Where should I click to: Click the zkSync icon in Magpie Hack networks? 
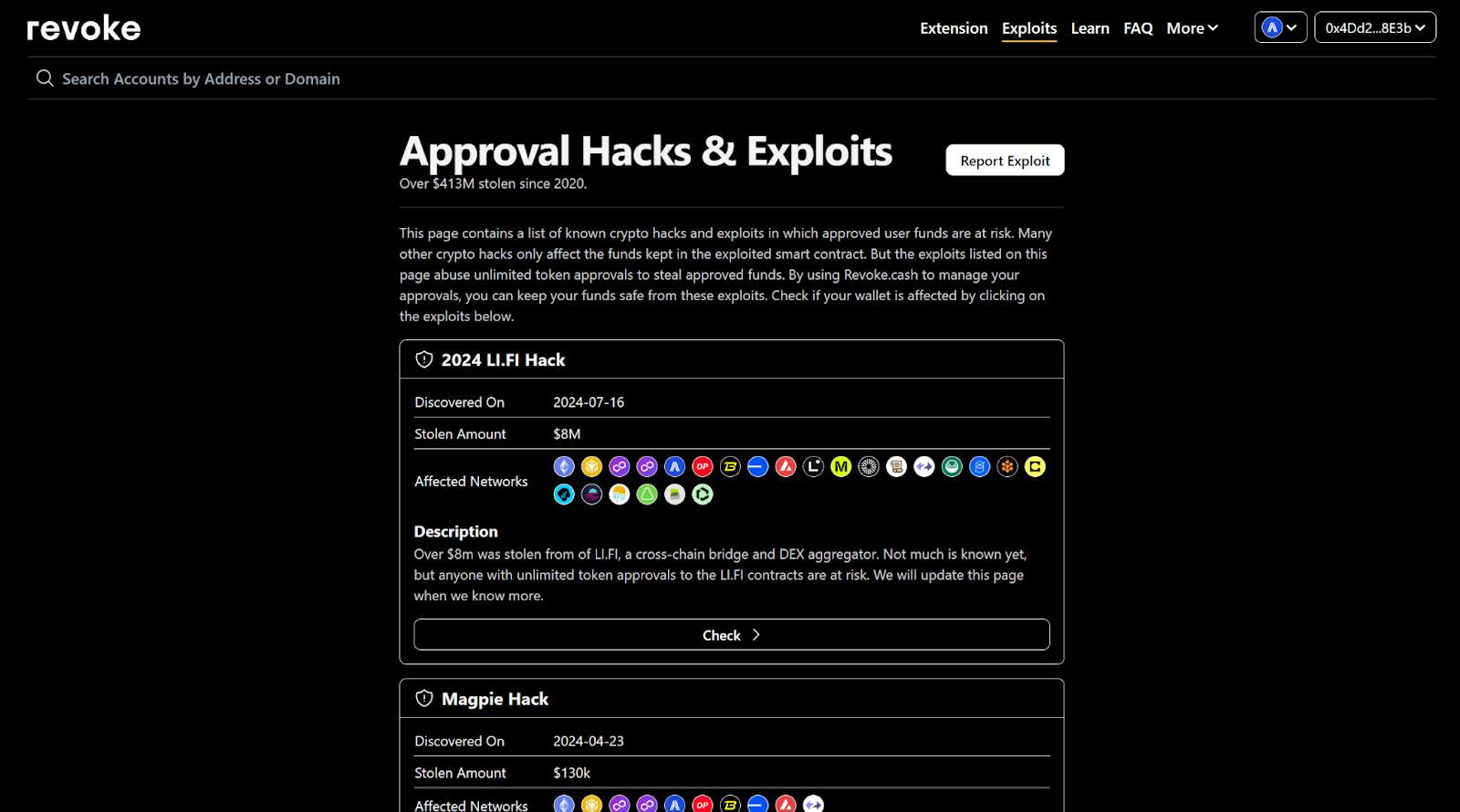(x=813, y=804)
